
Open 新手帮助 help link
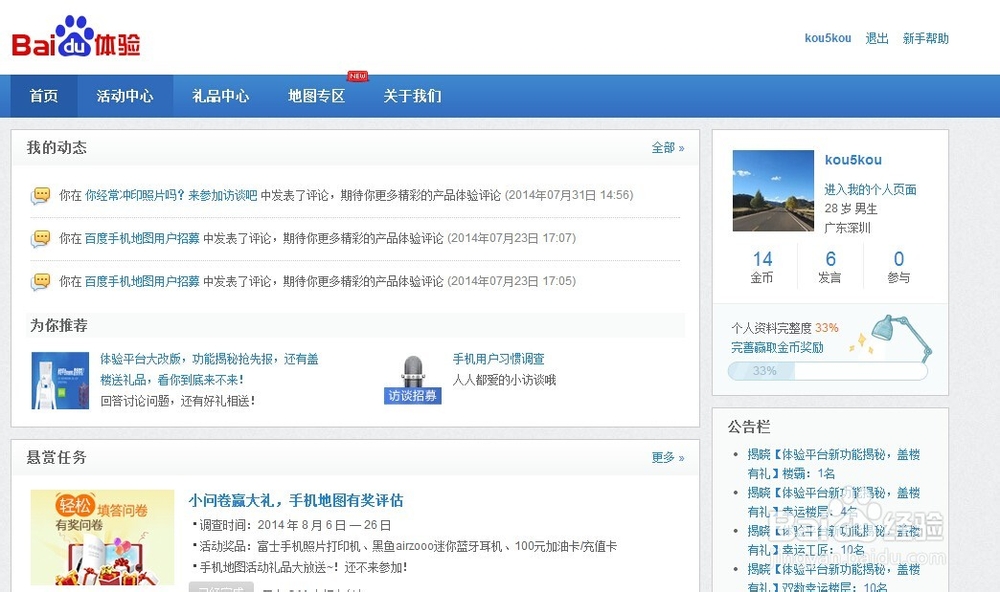(925, 38)
